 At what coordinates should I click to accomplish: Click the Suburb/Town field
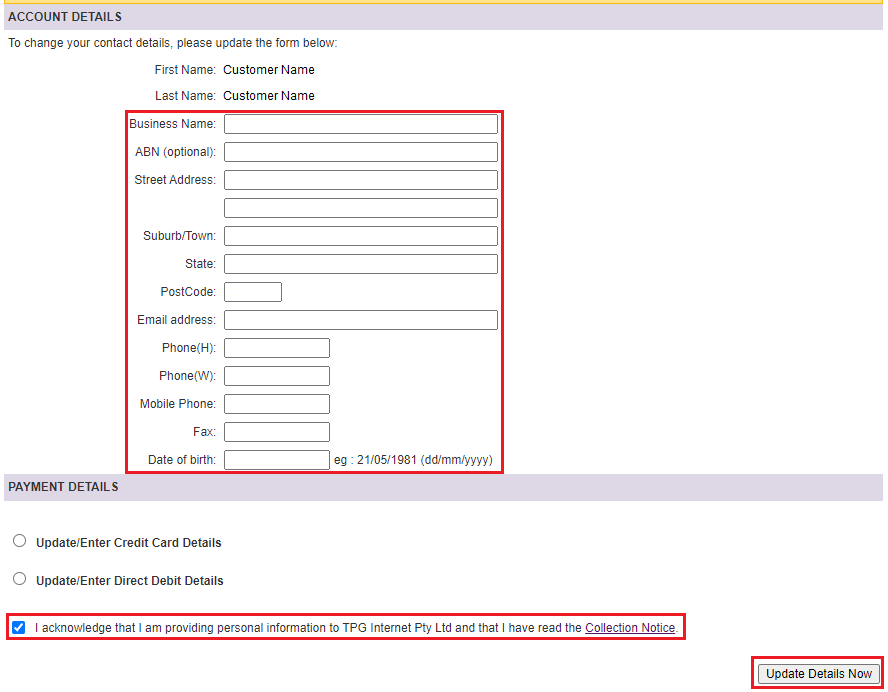click(x=360, y=235)
